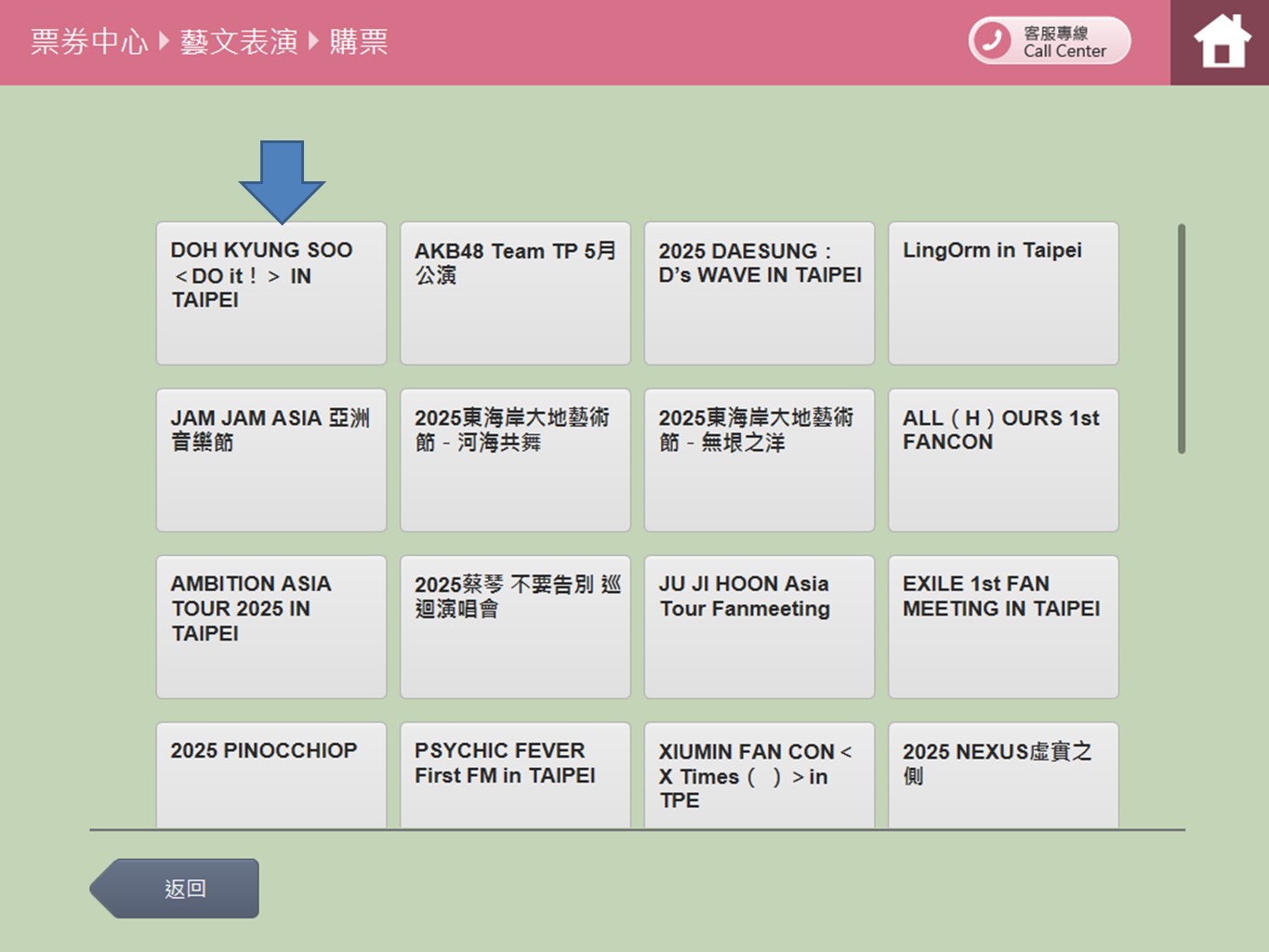Navigate to 藝文表演 breadcrumb
The image size is (1269, 952).
pos(239,42)
